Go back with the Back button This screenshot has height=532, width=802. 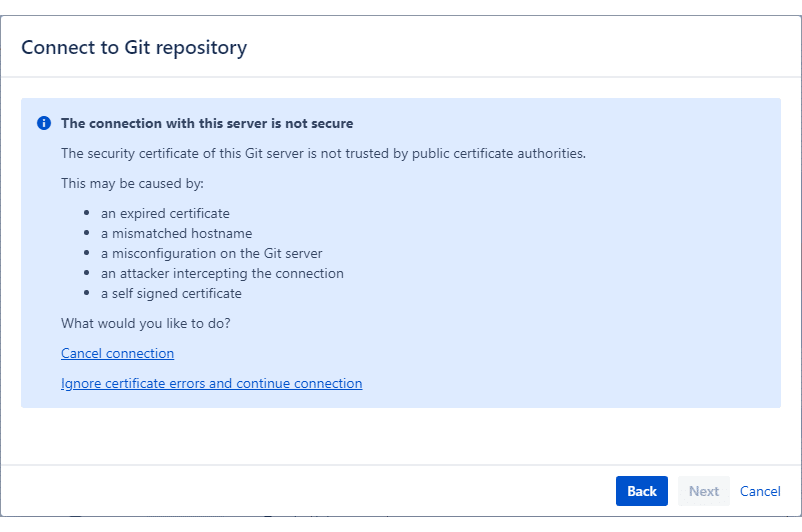tap(642, 491)
